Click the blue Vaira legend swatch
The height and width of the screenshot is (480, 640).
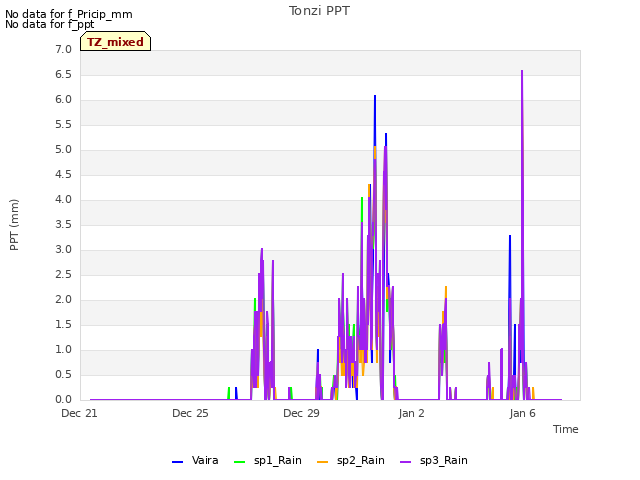[178, 462]
